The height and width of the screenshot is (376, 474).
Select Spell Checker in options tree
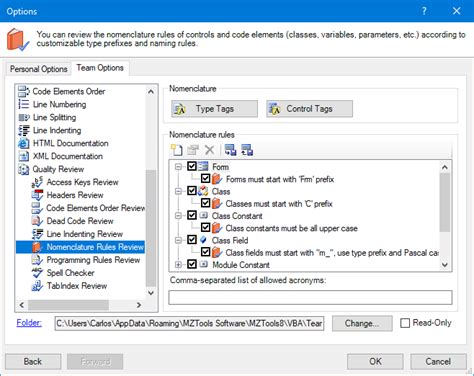[x=71, y=273]
